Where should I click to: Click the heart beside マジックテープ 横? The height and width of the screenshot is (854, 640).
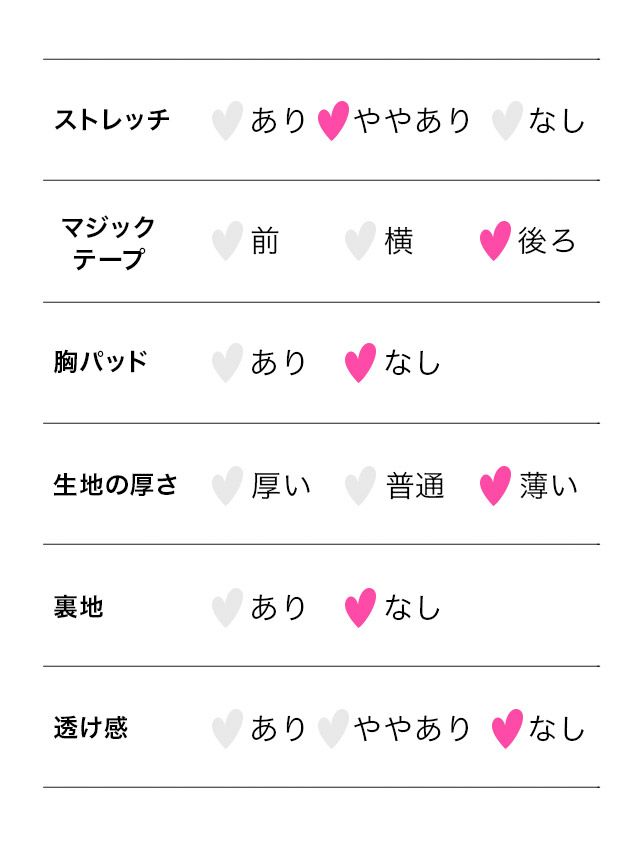360,241
